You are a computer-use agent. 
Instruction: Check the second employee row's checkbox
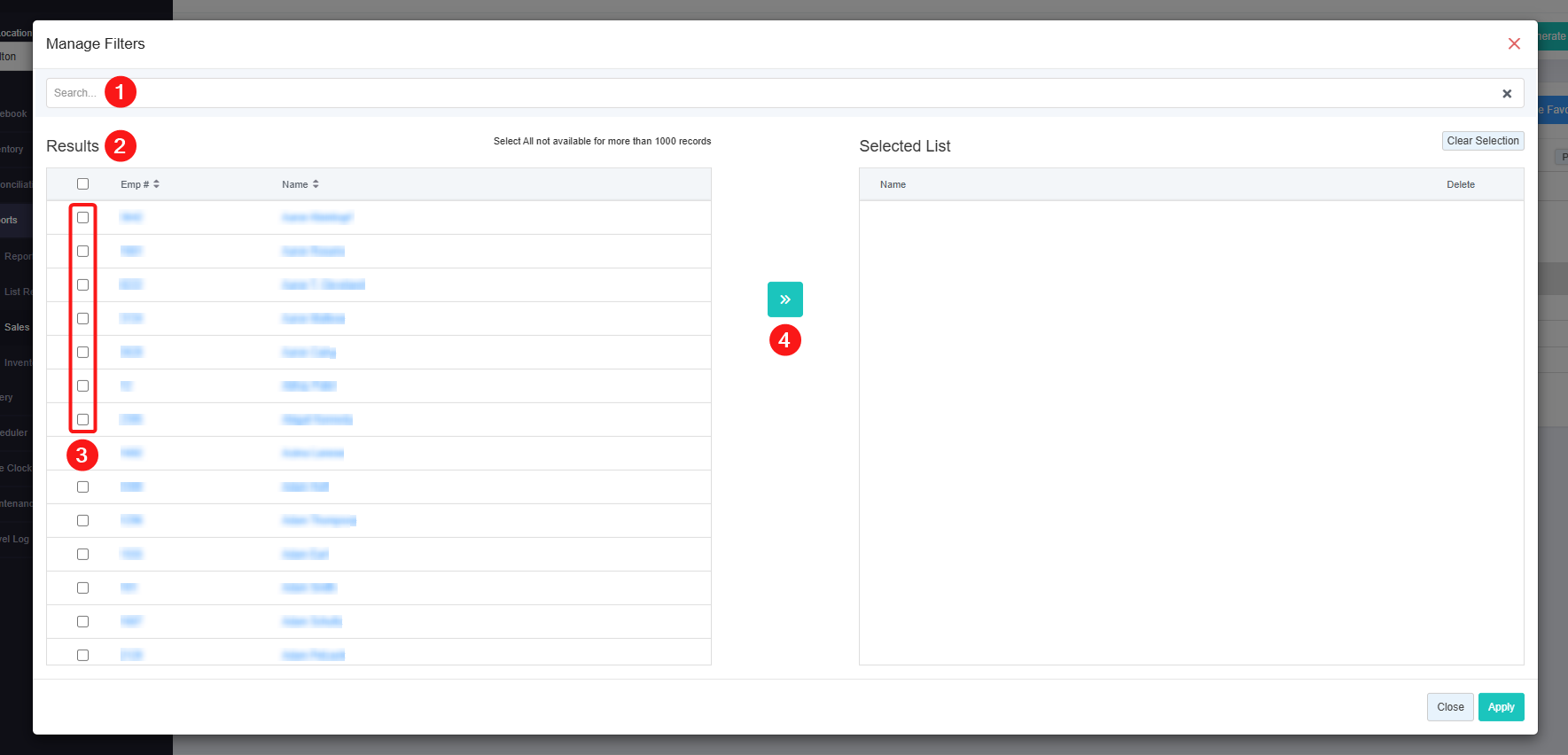[82, 252]
